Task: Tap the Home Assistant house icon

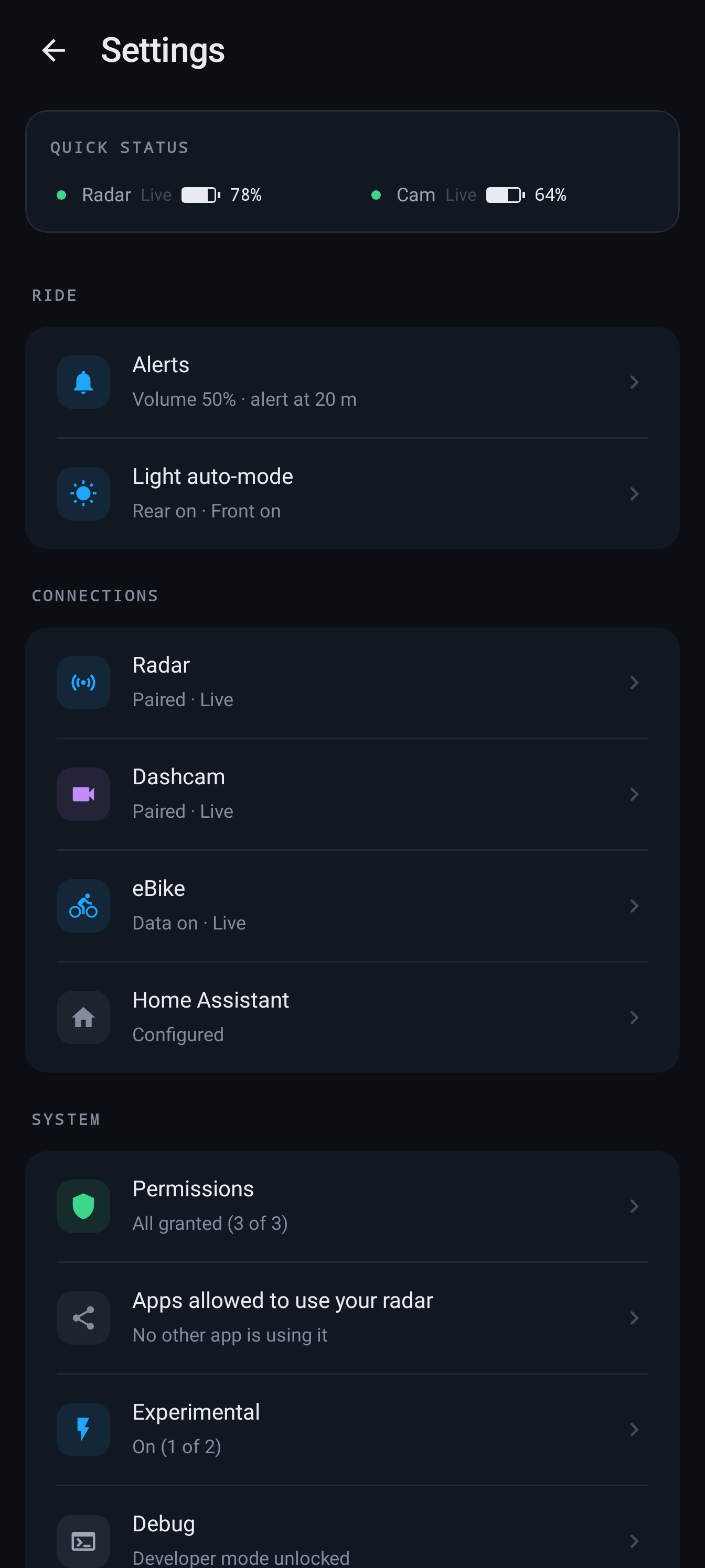Action: point(83,1018)
